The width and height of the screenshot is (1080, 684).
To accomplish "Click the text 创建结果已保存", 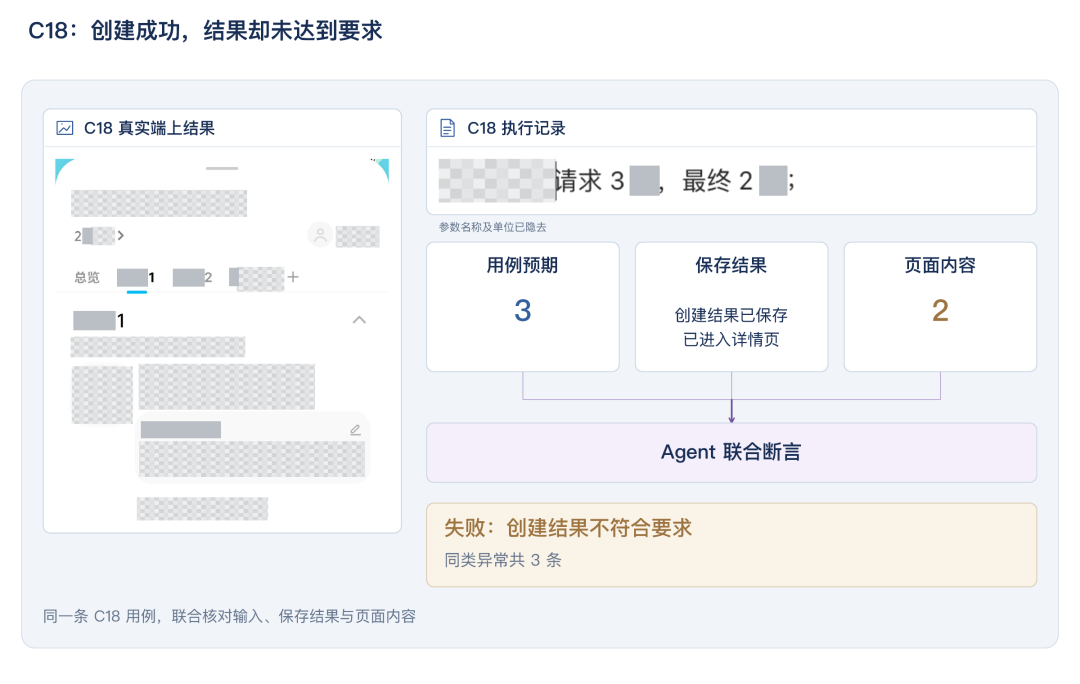I will click(731, 315).
